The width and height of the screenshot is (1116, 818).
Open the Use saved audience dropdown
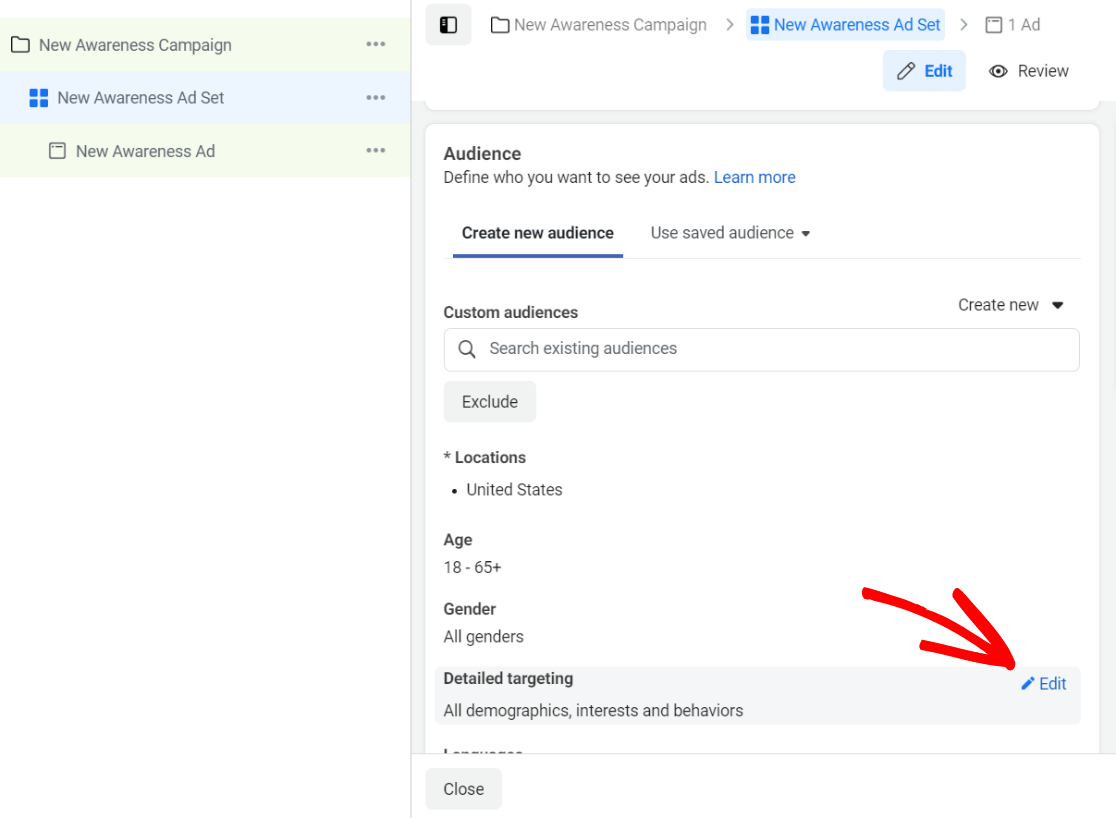[x=730, y=232]
